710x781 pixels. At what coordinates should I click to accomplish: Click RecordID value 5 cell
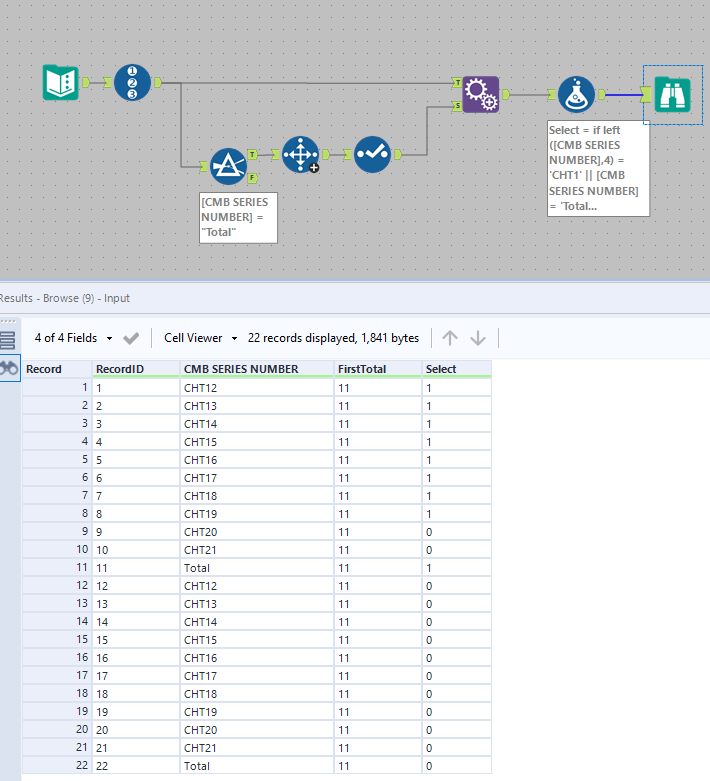136,460
